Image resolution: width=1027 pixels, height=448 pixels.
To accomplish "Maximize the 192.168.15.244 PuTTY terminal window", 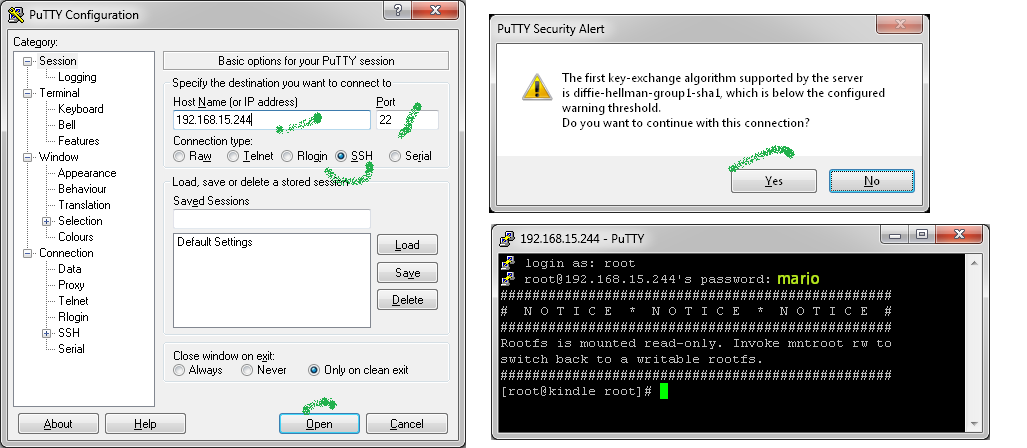I will pos(922,234).
